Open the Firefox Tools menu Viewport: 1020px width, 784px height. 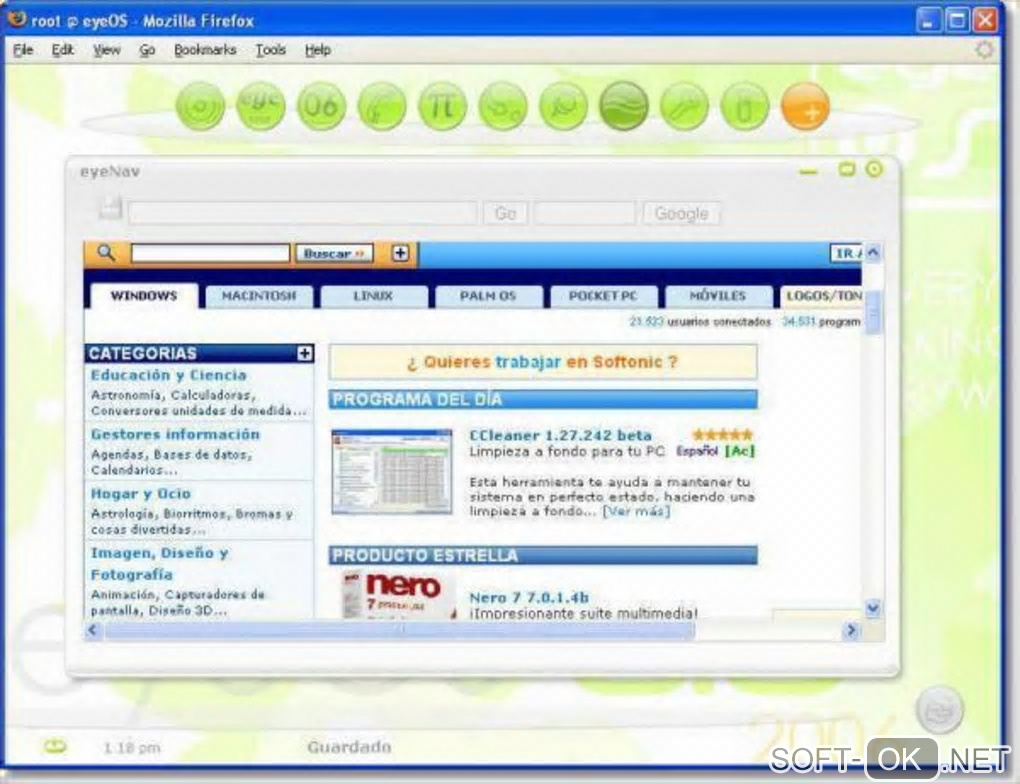pyautogui.click(x=271, y=50)
